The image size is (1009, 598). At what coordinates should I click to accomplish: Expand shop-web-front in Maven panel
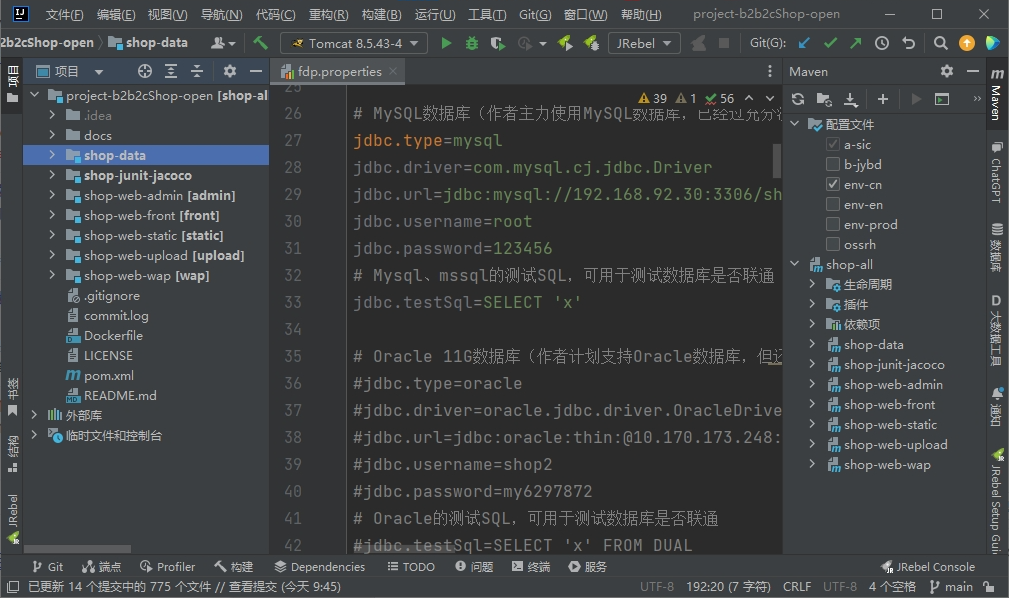(x=812, y=404)
